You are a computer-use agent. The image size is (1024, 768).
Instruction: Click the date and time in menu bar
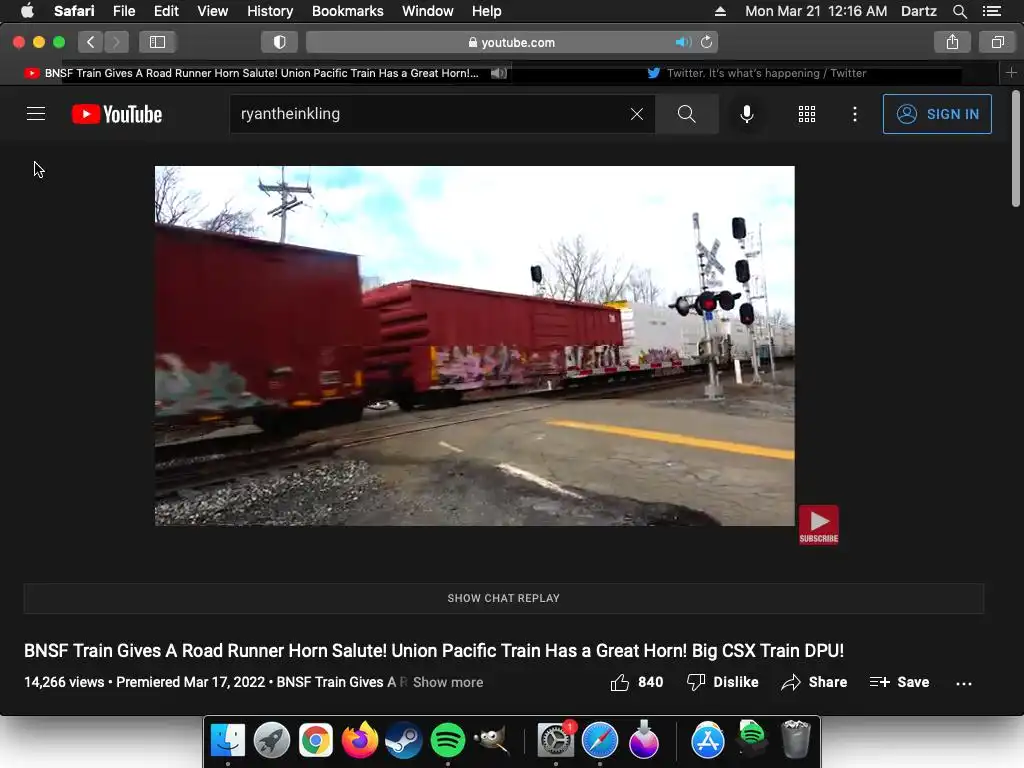tap(816, 11)
